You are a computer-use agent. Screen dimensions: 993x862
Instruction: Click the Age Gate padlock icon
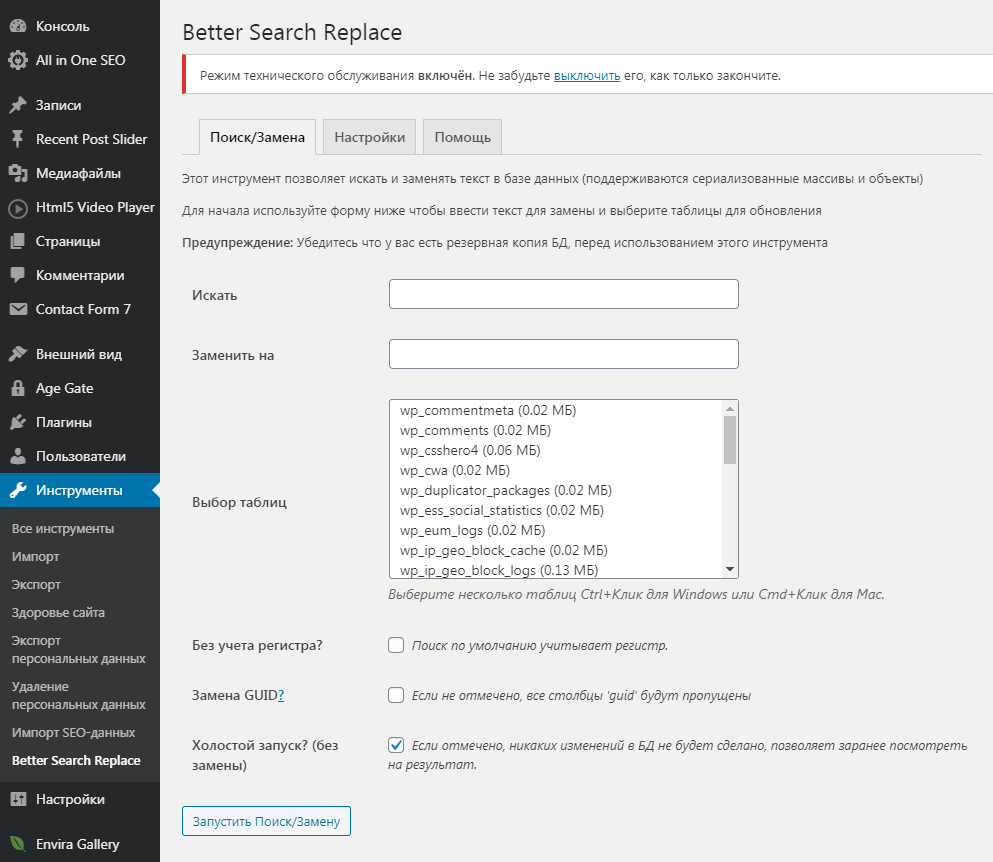18,388
